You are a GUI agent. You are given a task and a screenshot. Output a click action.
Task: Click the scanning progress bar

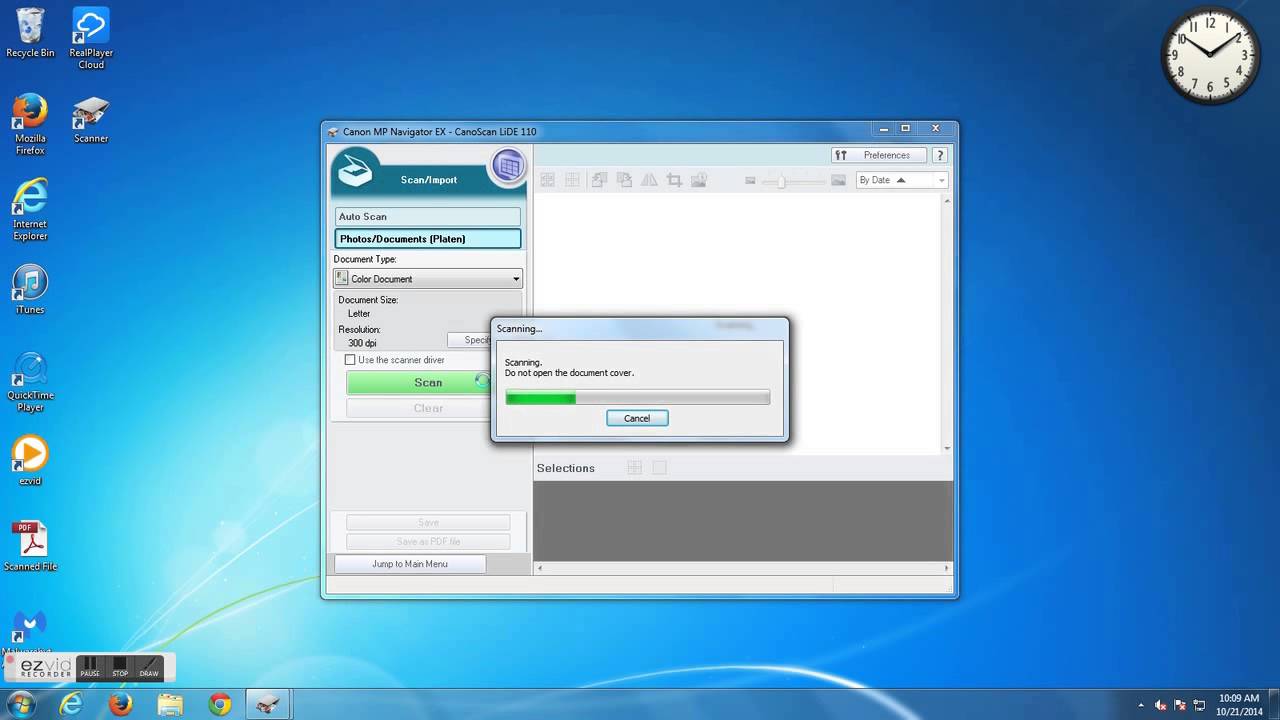pyautogui.click(x=637, y=397)
